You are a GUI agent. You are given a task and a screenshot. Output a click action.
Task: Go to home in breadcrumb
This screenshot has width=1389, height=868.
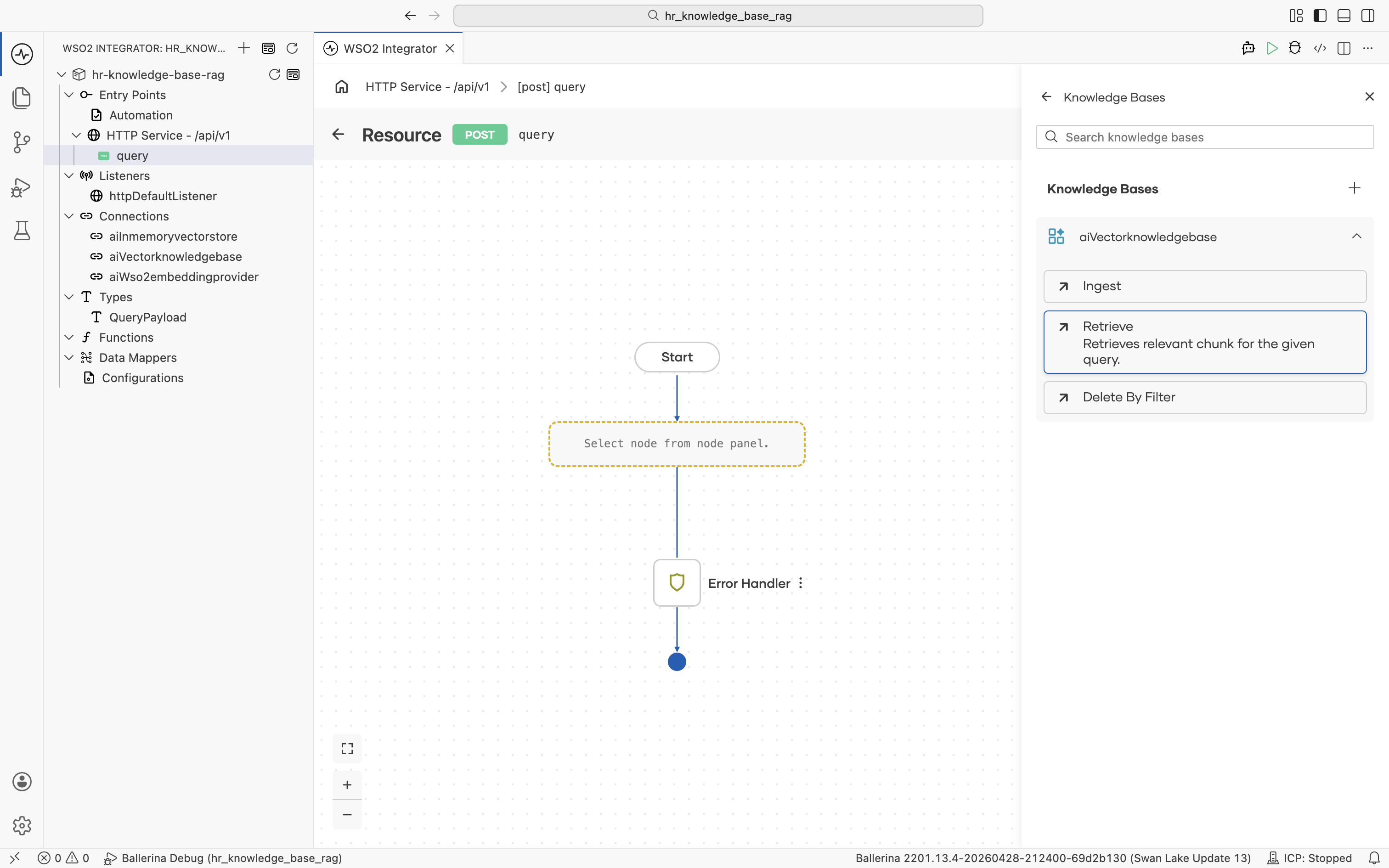click(x=342, y=87)
